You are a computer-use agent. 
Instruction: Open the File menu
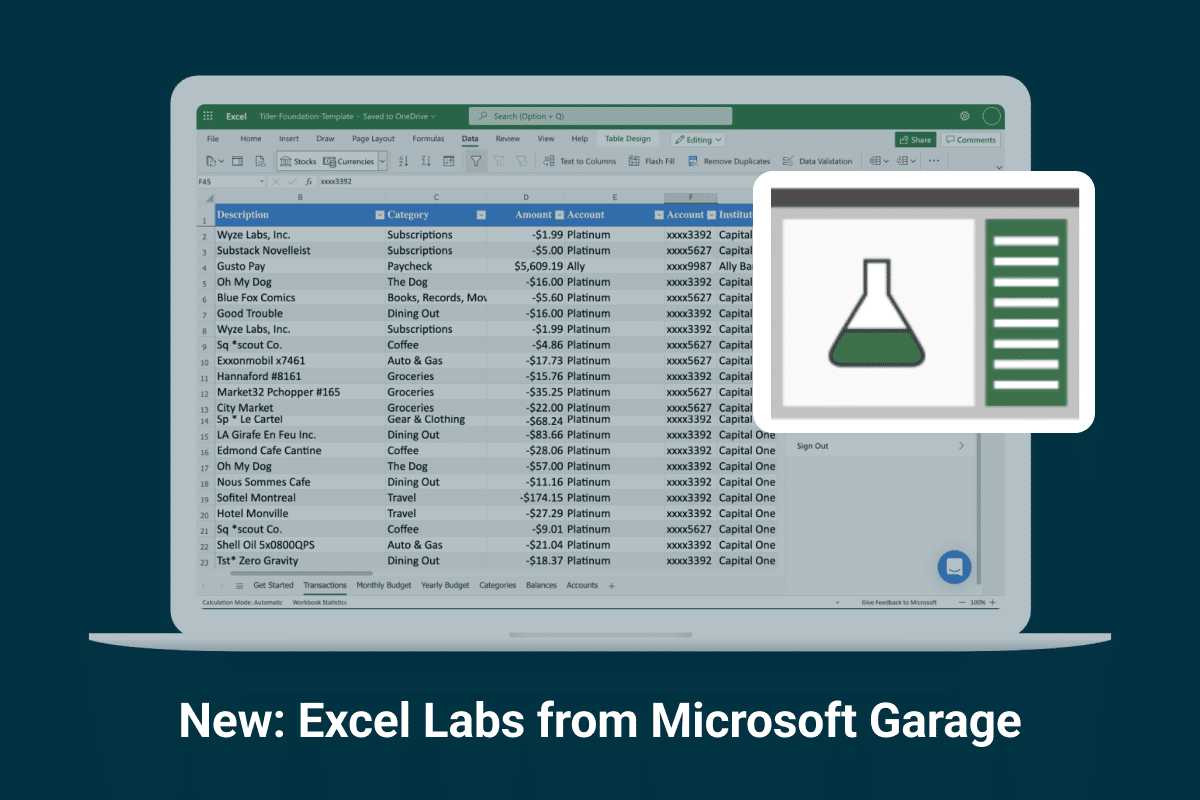pos(213,139)
